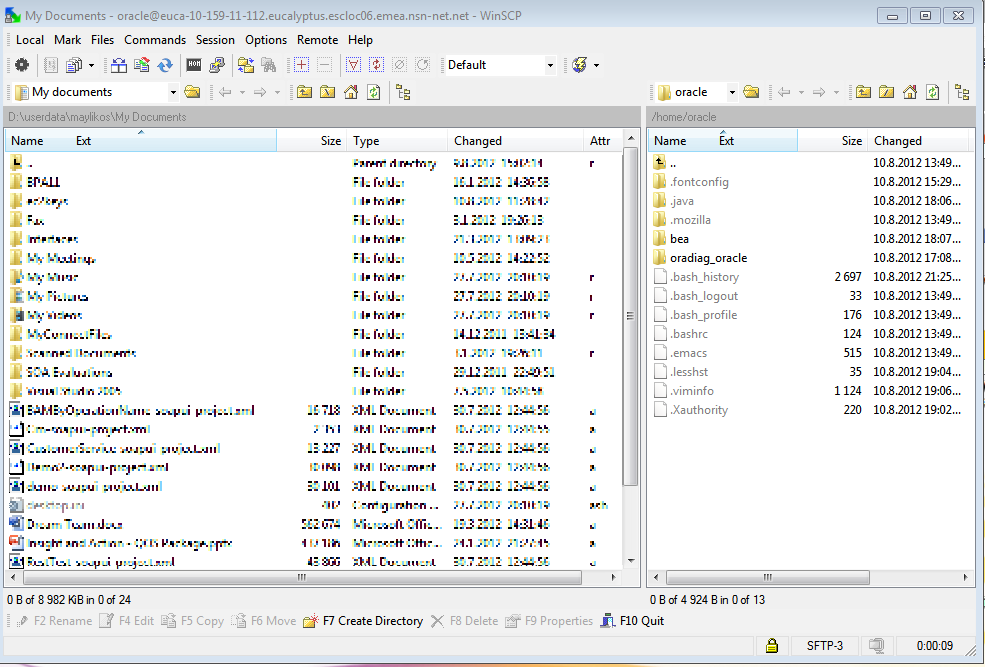Click F8 Delete button
This screenshot has width=985, height=667.
tap(464, 621)
